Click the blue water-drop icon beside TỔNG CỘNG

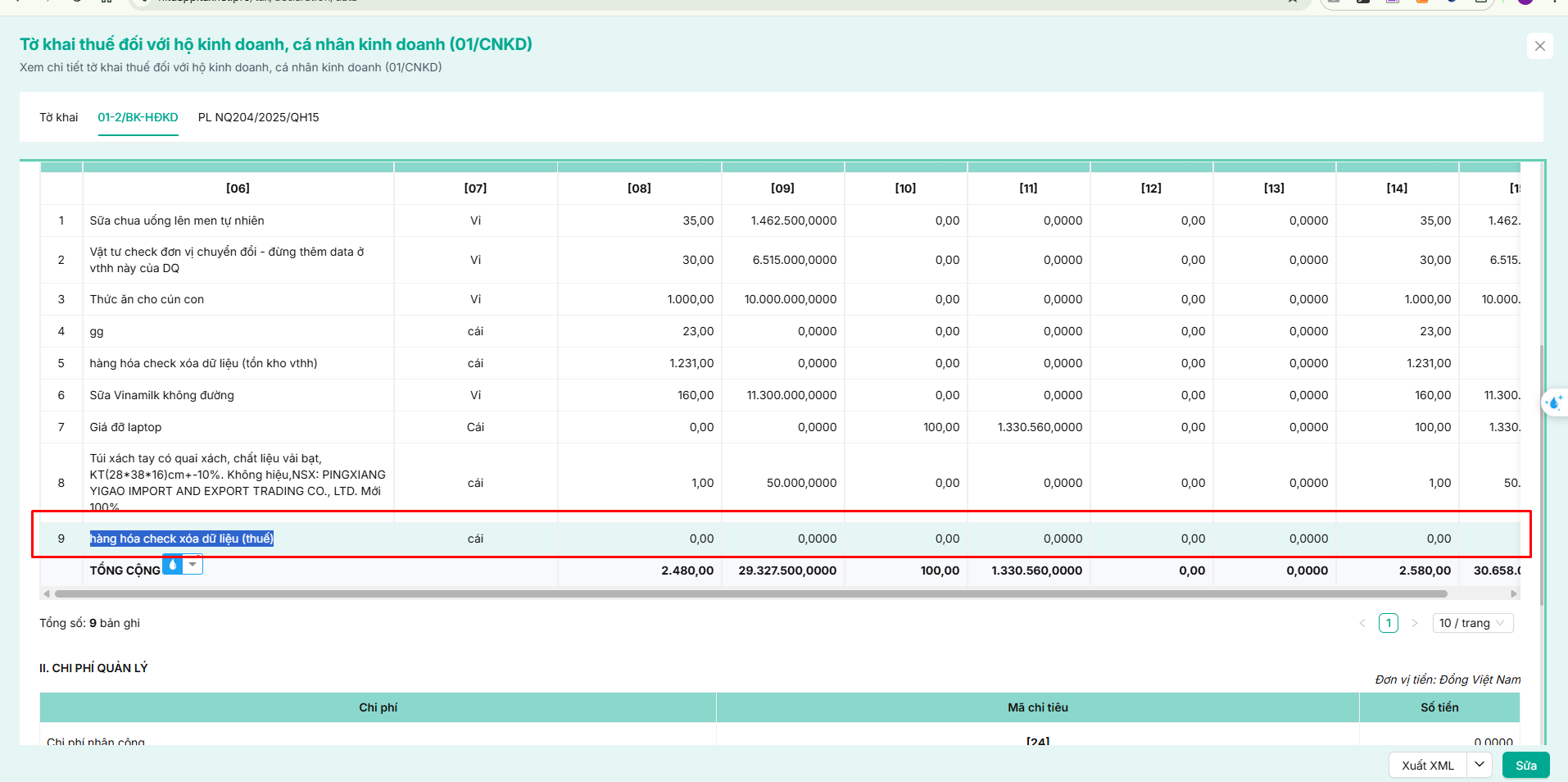(172, 564)
